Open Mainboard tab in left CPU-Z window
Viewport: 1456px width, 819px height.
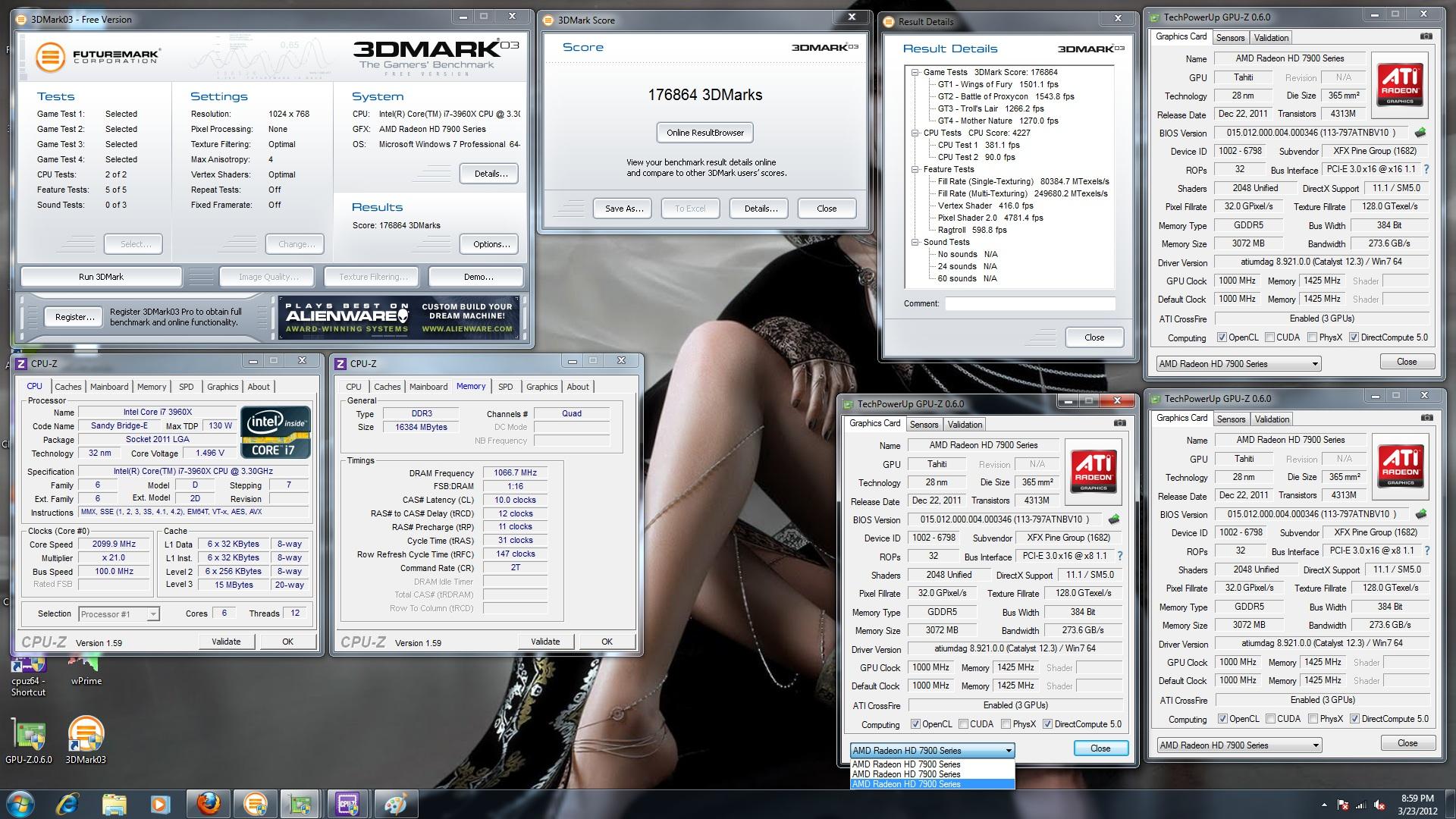pos(109,387)
